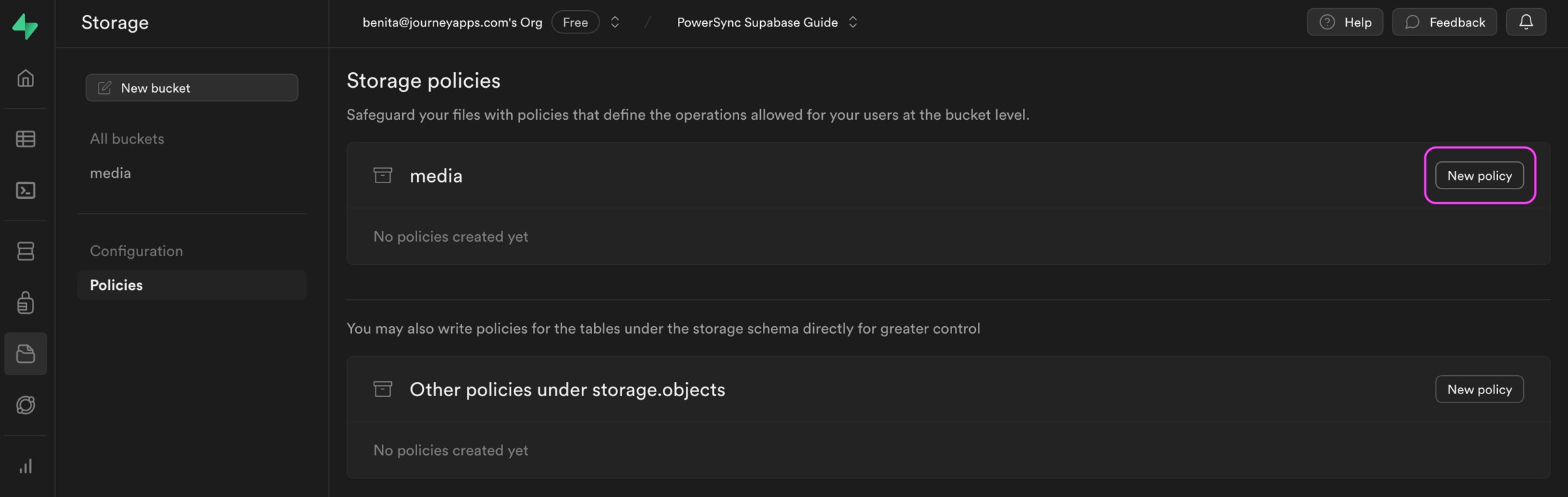Select the Policies menu item

tap(192, 285)
